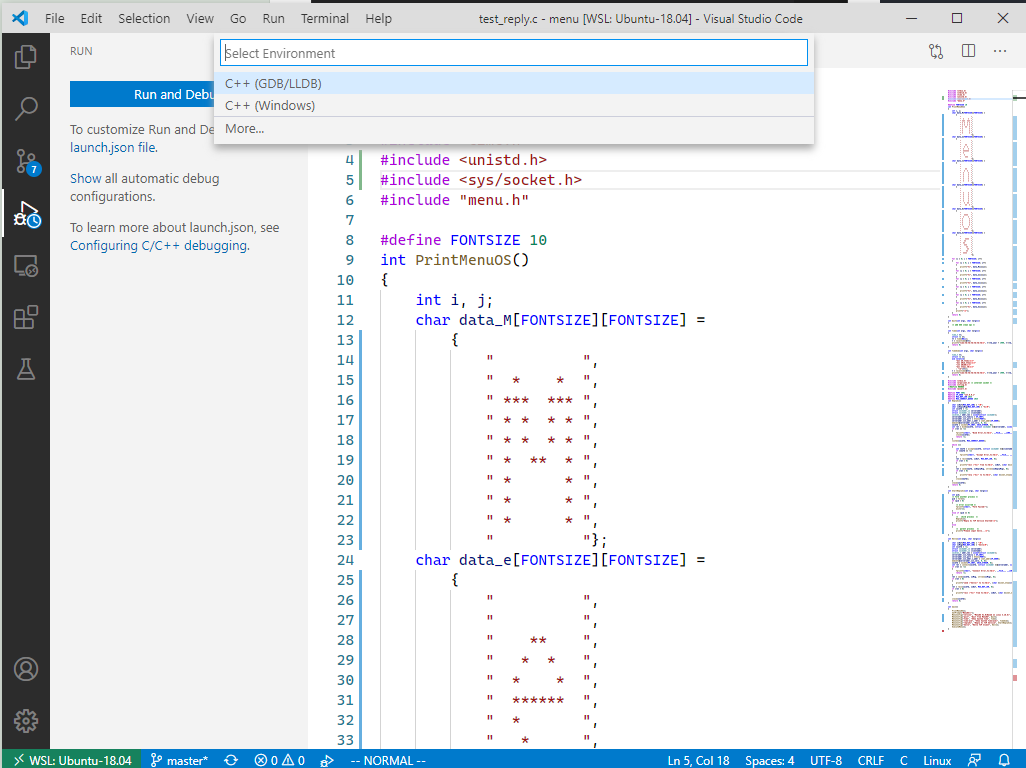Open the Terminal menu
The width and height of the screenshot is (1026, 768).
pyautogui.click(x=325, y=18)
